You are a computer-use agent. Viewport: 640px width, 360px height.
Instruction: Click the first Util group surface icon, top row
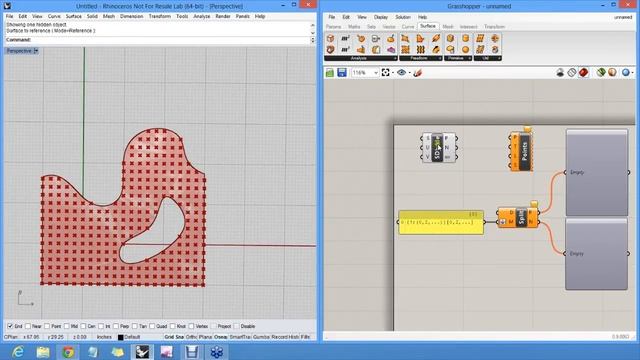(480, 38)
